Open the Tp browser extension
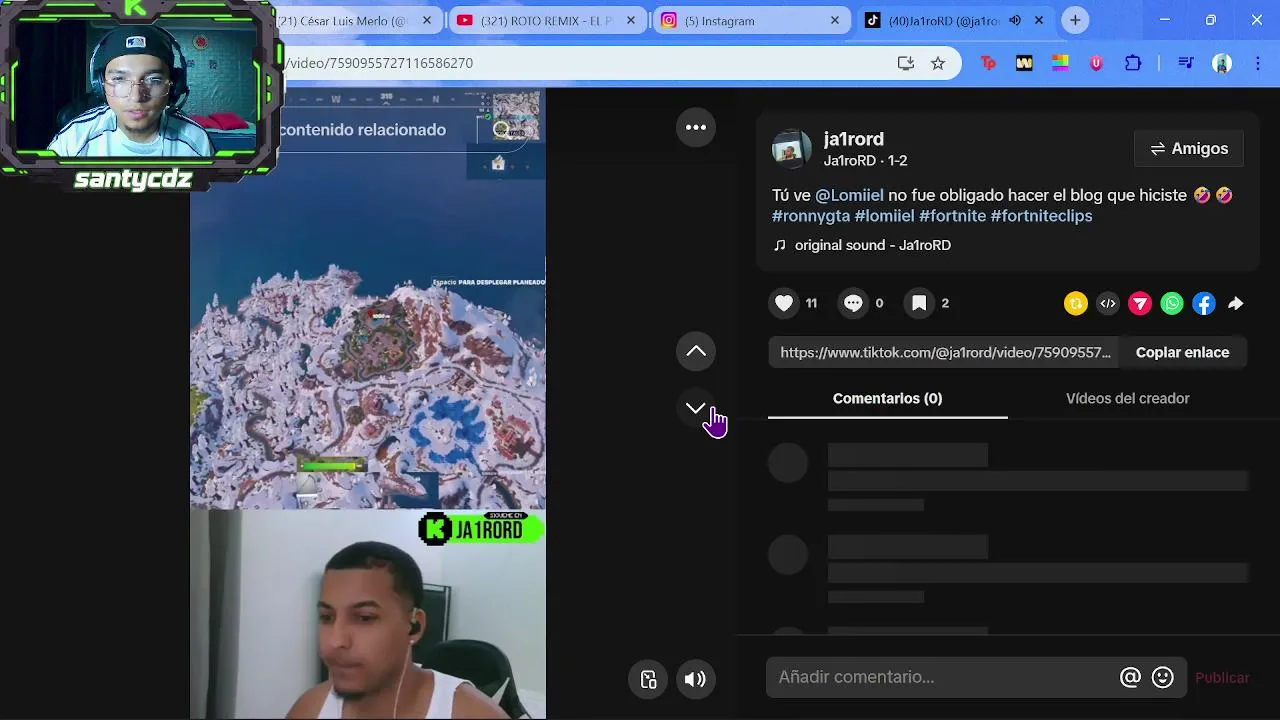The image size is (1280, 720). click(x=988, y=63)
